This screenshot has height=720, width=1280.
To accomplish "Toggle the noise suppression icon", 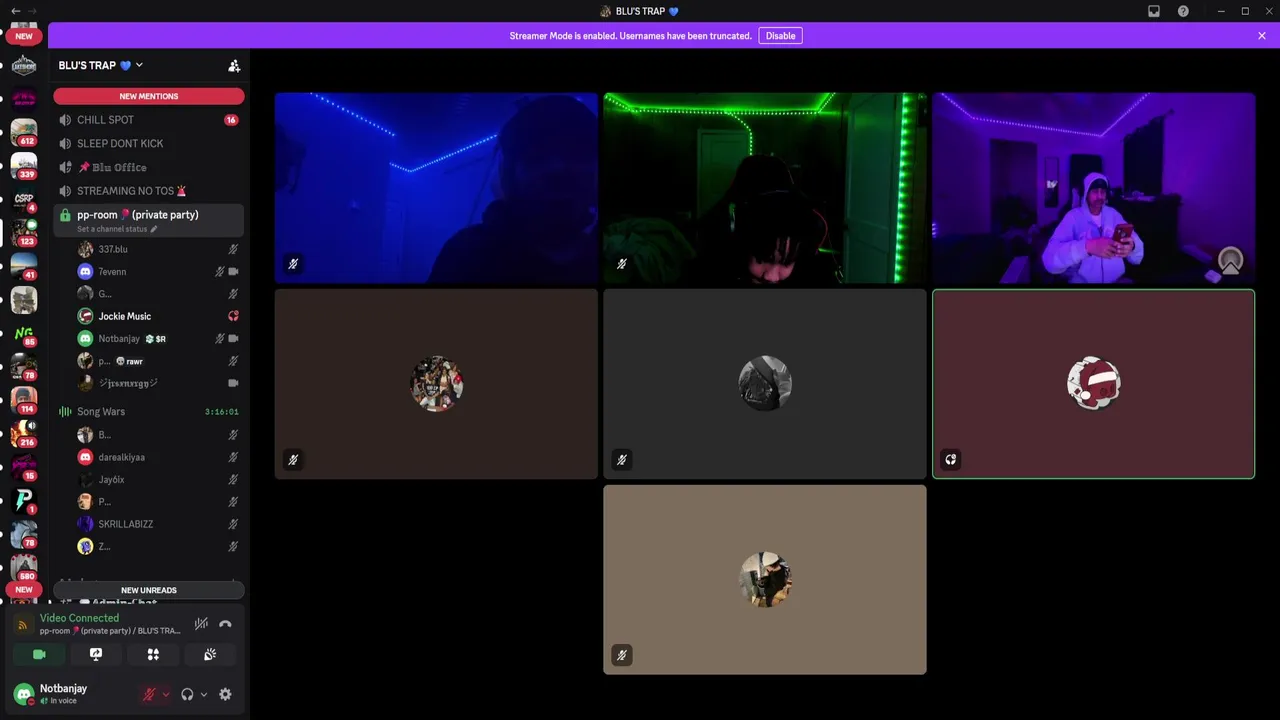I will (x=201, y=624).
